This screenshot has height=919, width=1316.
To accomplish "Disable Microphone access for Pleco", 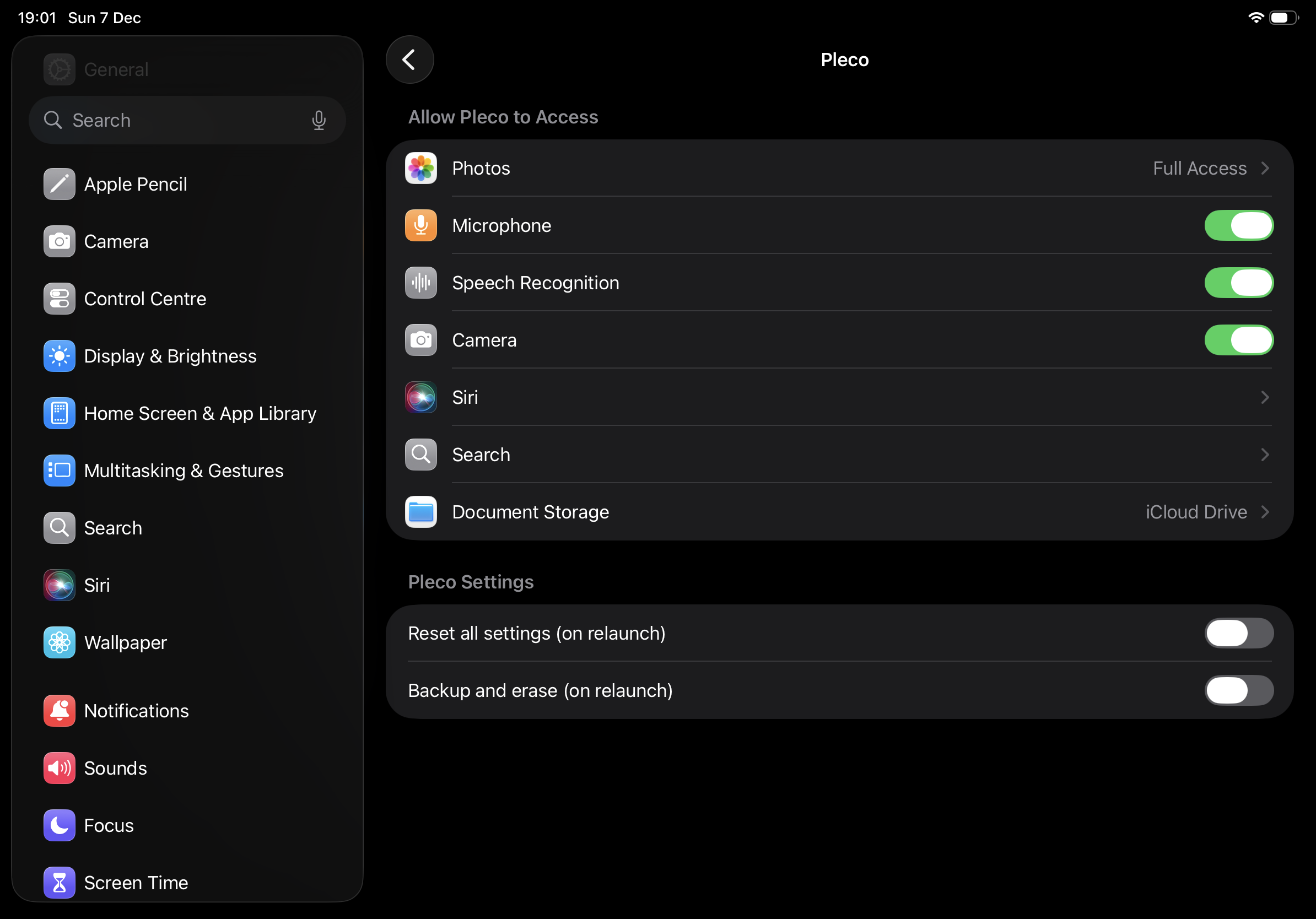I will click(x=1238, y=225).
